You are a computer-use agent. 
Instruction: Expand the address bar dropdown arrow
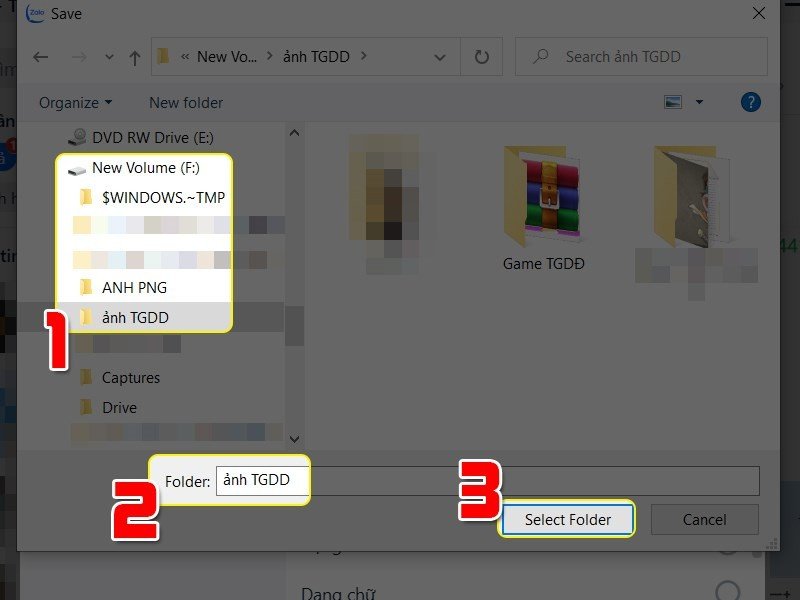[440, 57]
